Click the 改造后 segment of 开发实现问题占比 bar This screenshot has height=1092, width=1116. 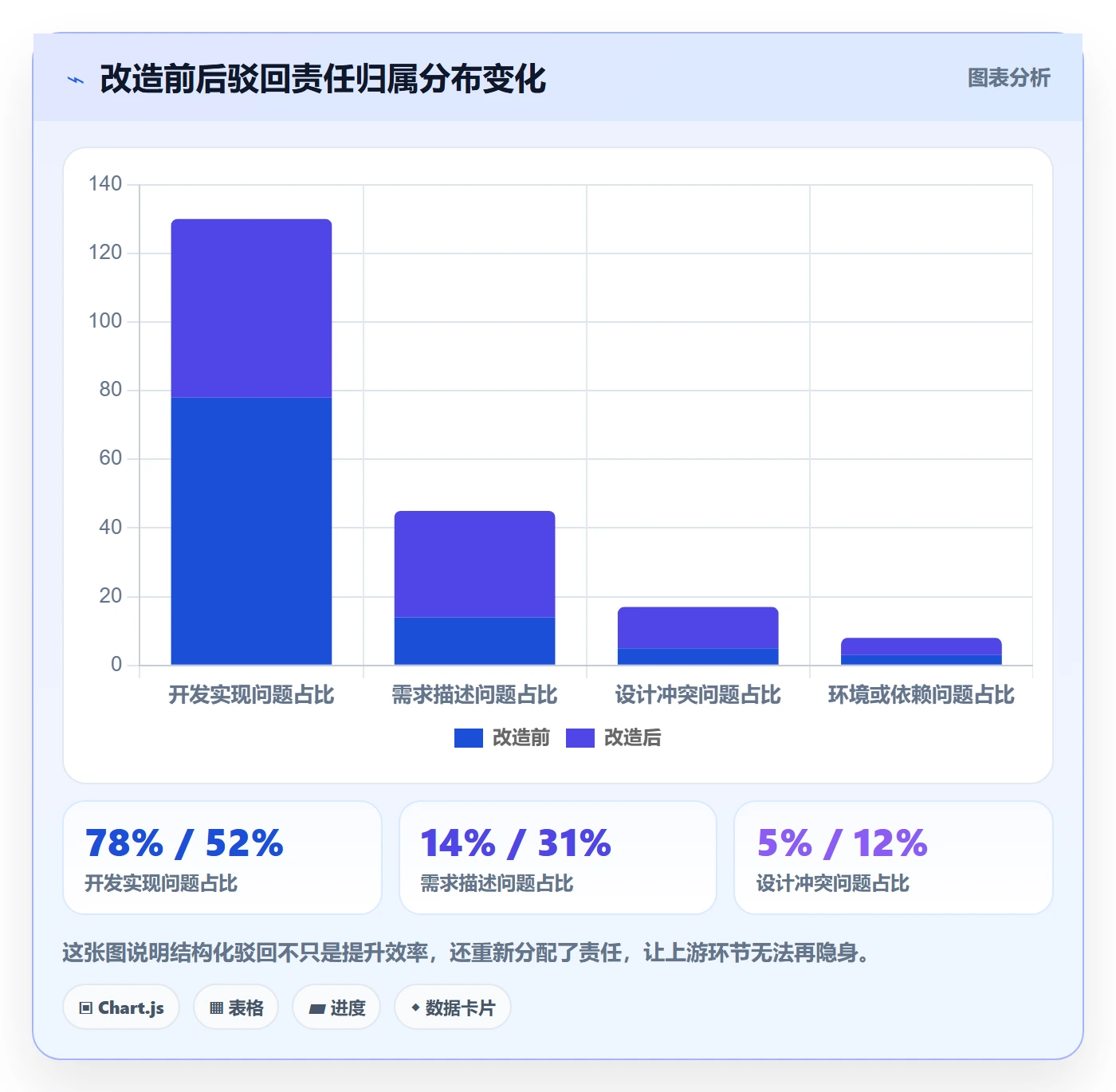(251, 308)
